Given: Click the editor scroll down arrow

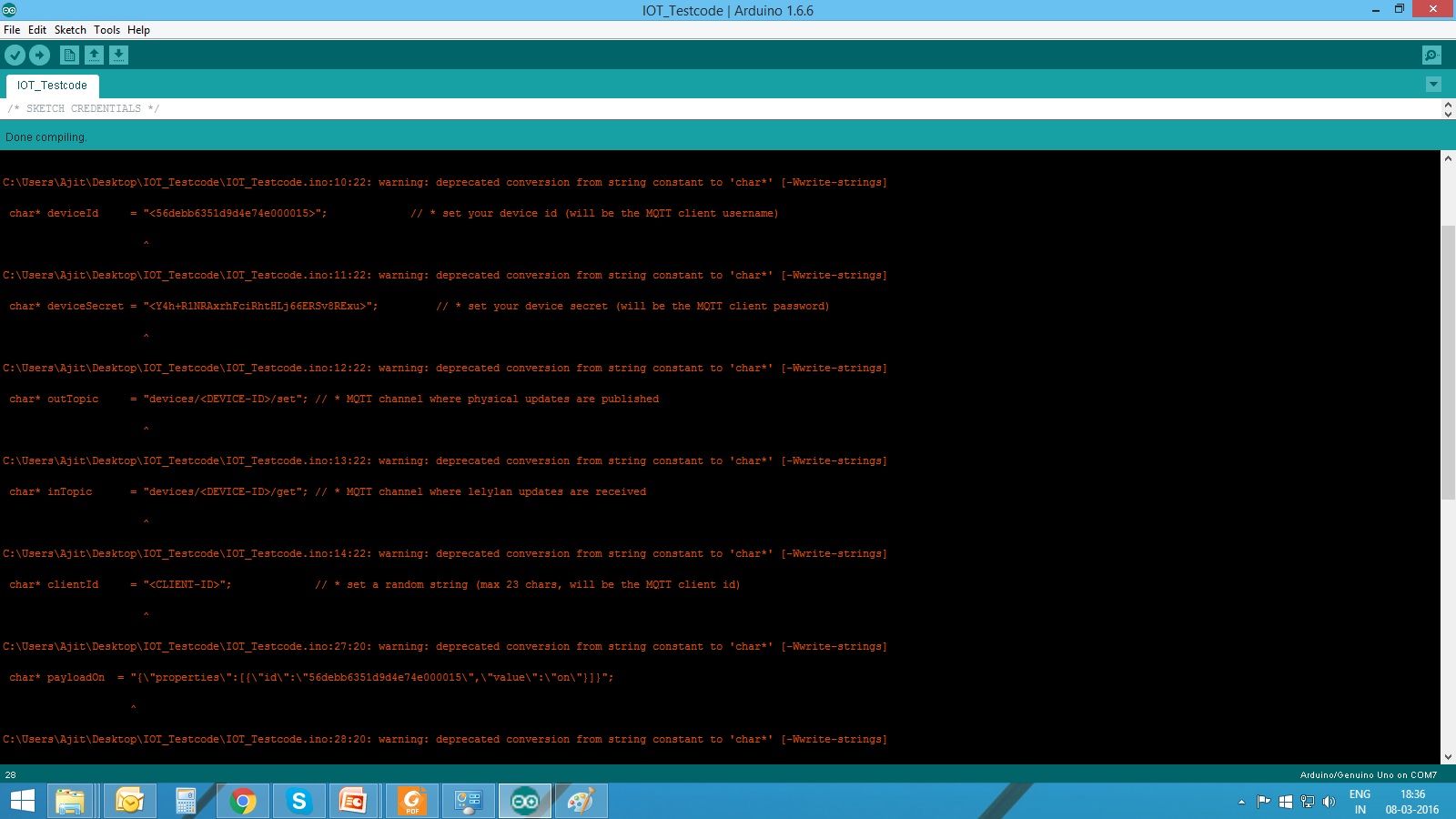Looking at the screenshot, I should click(x=1448, y=114).
